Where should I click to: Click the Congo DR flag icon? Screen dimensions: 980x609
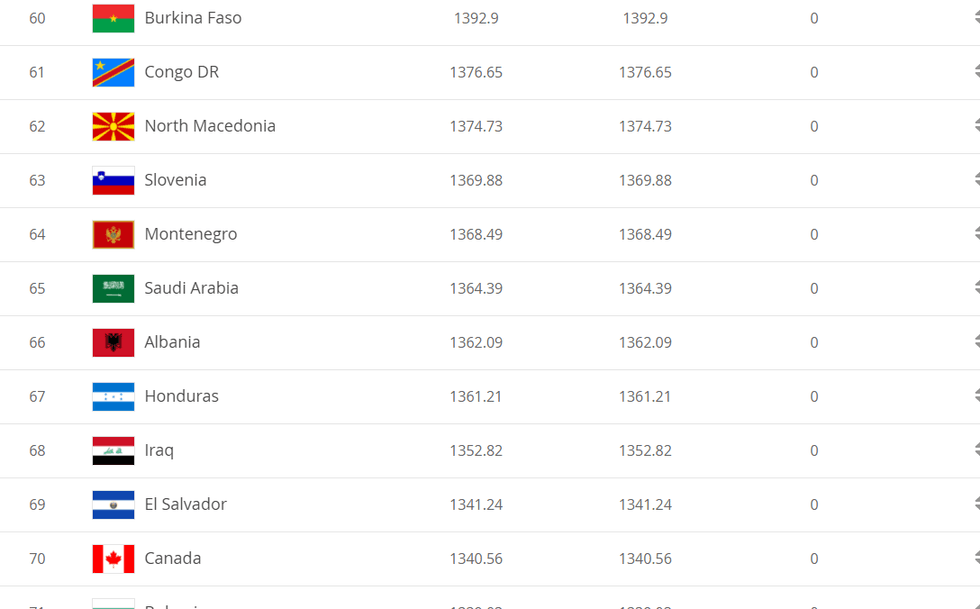pos(113,72)
